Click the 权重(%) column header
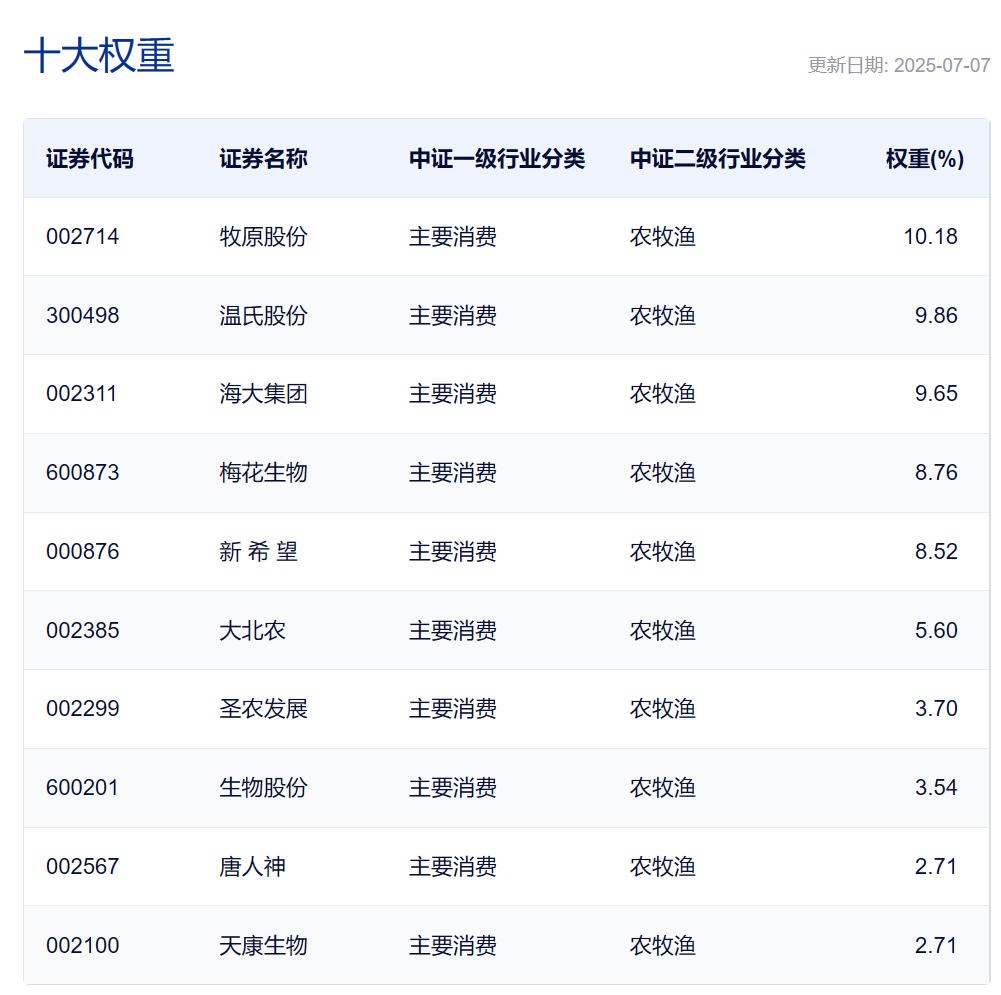Viewport: 1001px width, 995px height. coord(925,159)
